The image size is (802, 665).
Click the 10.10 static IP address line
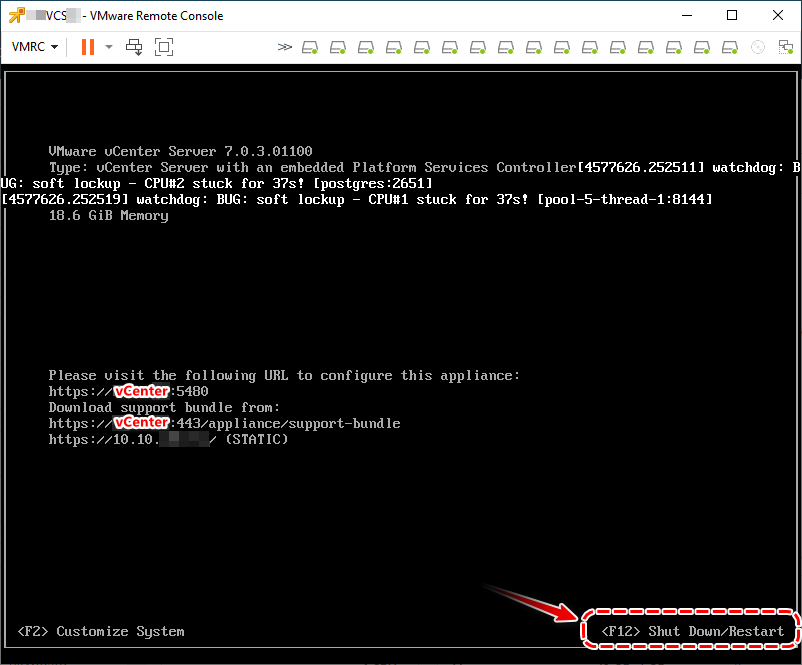(x=168, y=439)
